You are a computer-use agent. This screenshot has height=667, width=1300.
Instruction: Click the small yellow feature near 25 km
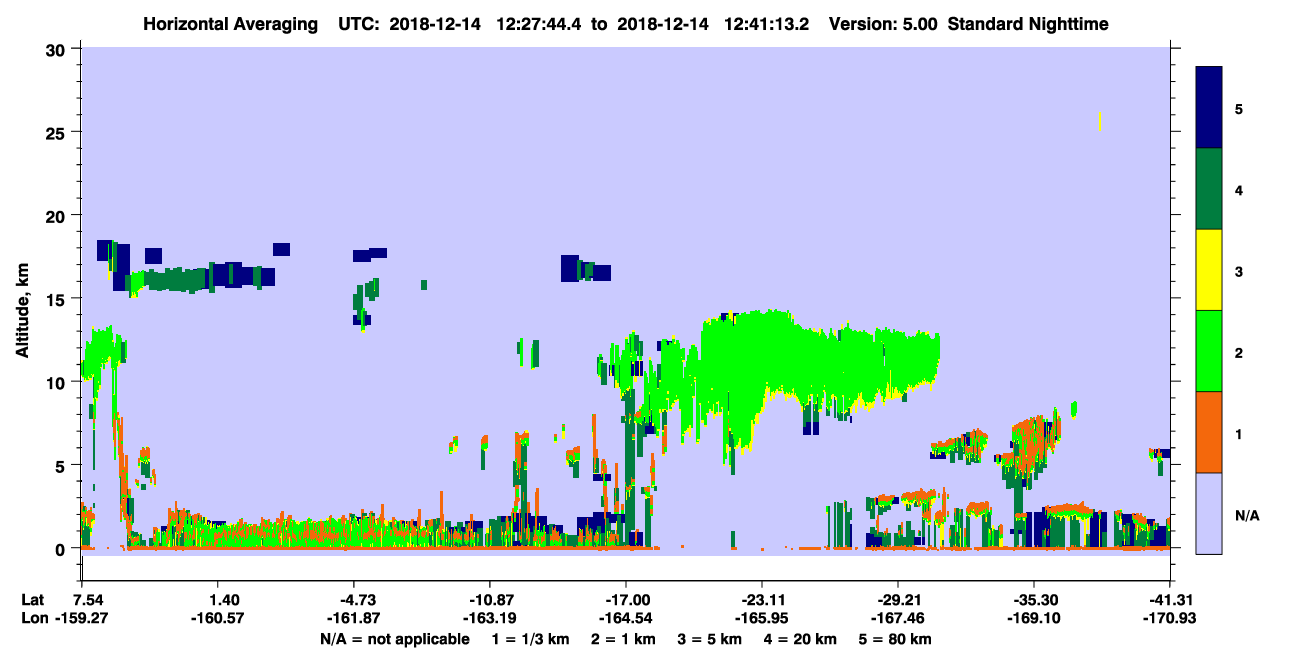(x=1100, y=121)
